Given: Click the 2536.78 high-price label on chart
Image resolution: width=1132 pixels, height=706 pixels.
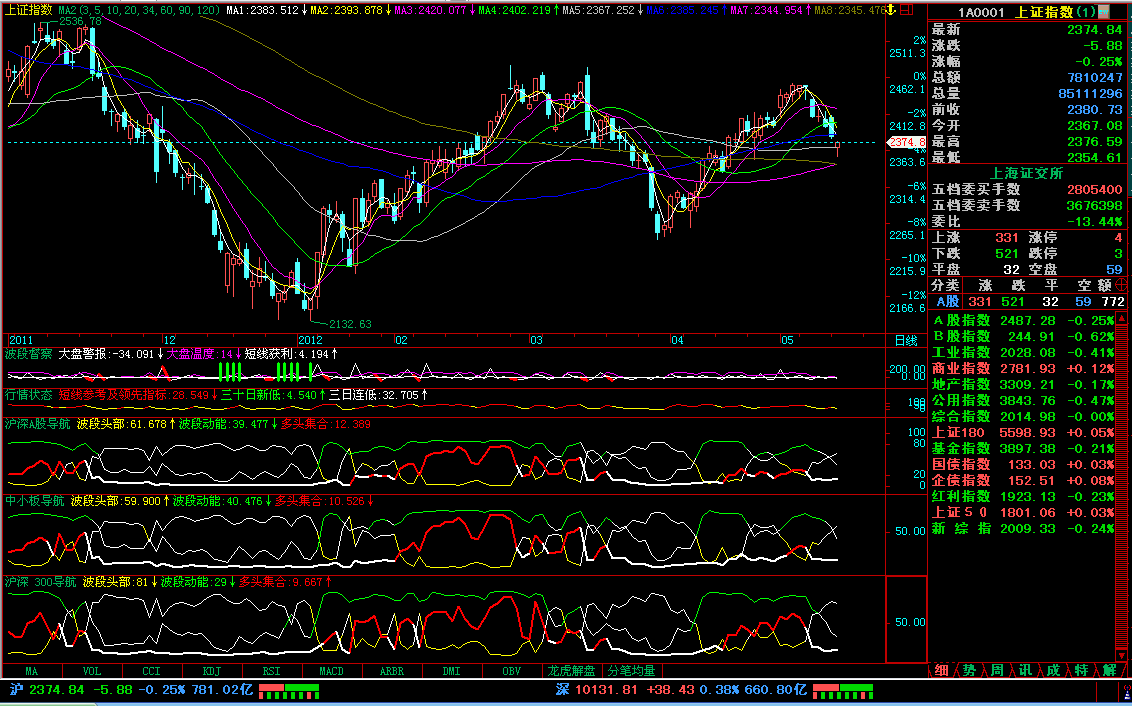Looking at the screenshot, I should pyautogui.click(x=80, y=22).
